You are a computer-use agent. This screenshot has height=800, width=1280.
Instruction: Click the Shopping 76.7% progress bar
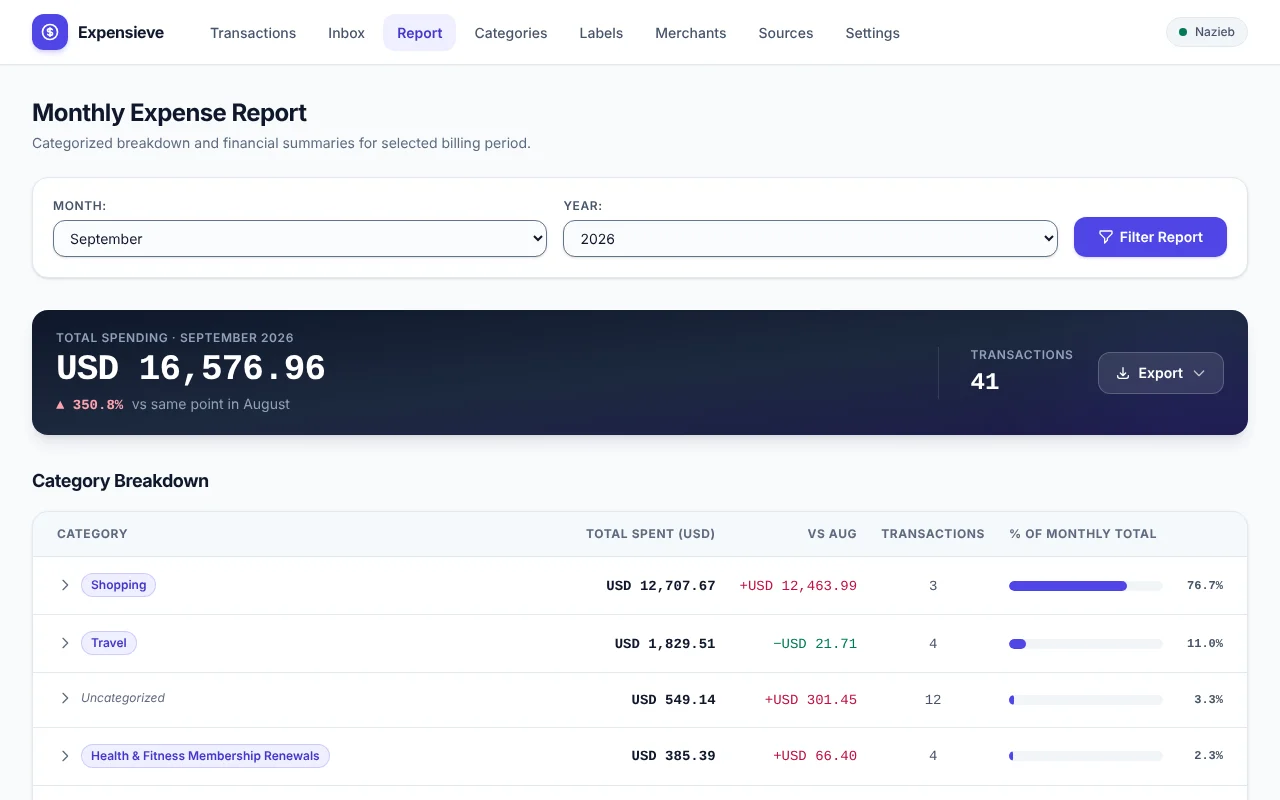point(1085,586)
